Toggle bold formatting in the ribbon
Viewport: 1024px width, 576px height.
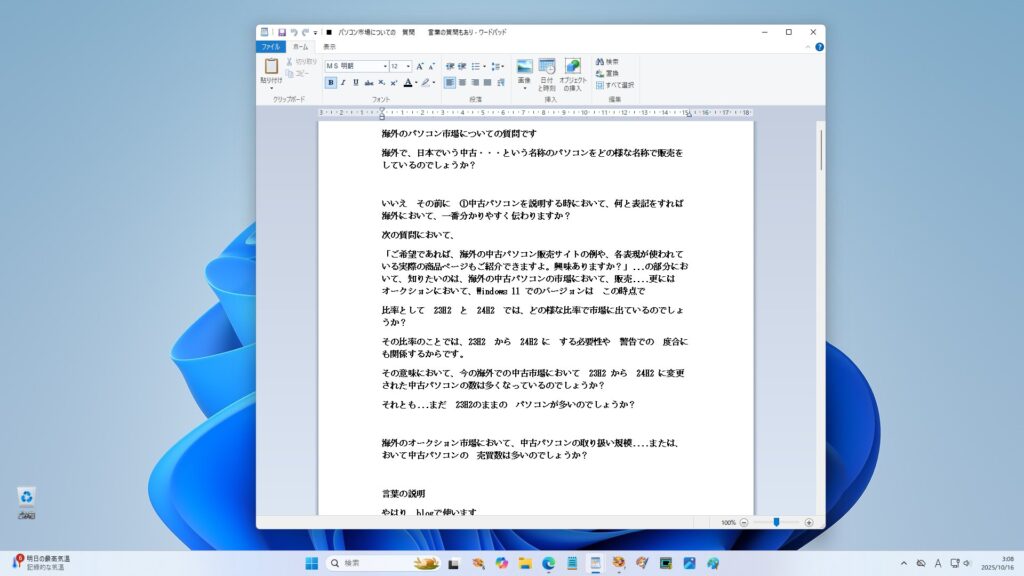pyautogui.click(x=331, y=82)
